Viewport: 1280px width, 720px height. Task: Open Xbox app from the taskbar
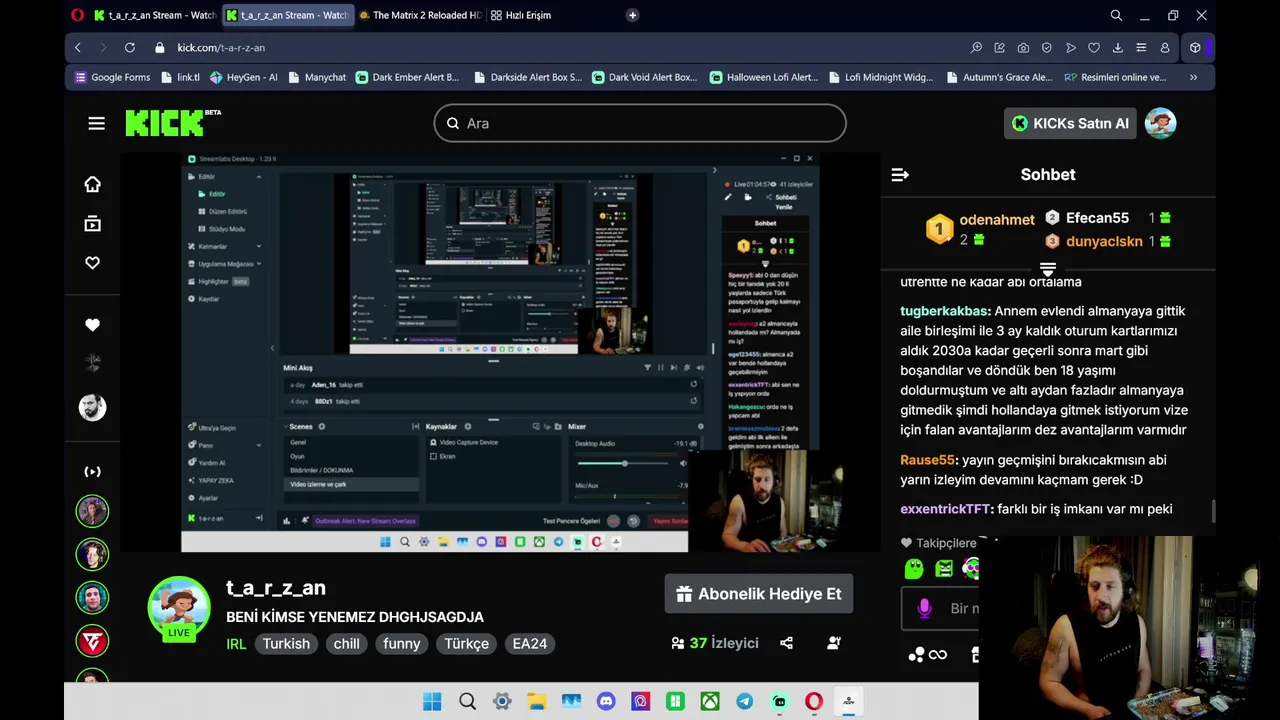[x=710, y=701]
